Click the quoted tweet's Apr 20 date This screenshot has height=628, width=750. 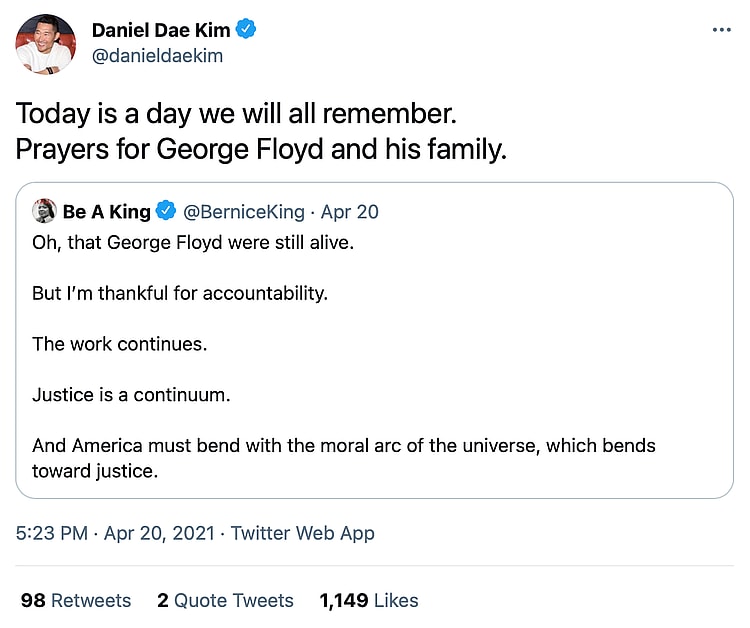[x=350, y=211]
